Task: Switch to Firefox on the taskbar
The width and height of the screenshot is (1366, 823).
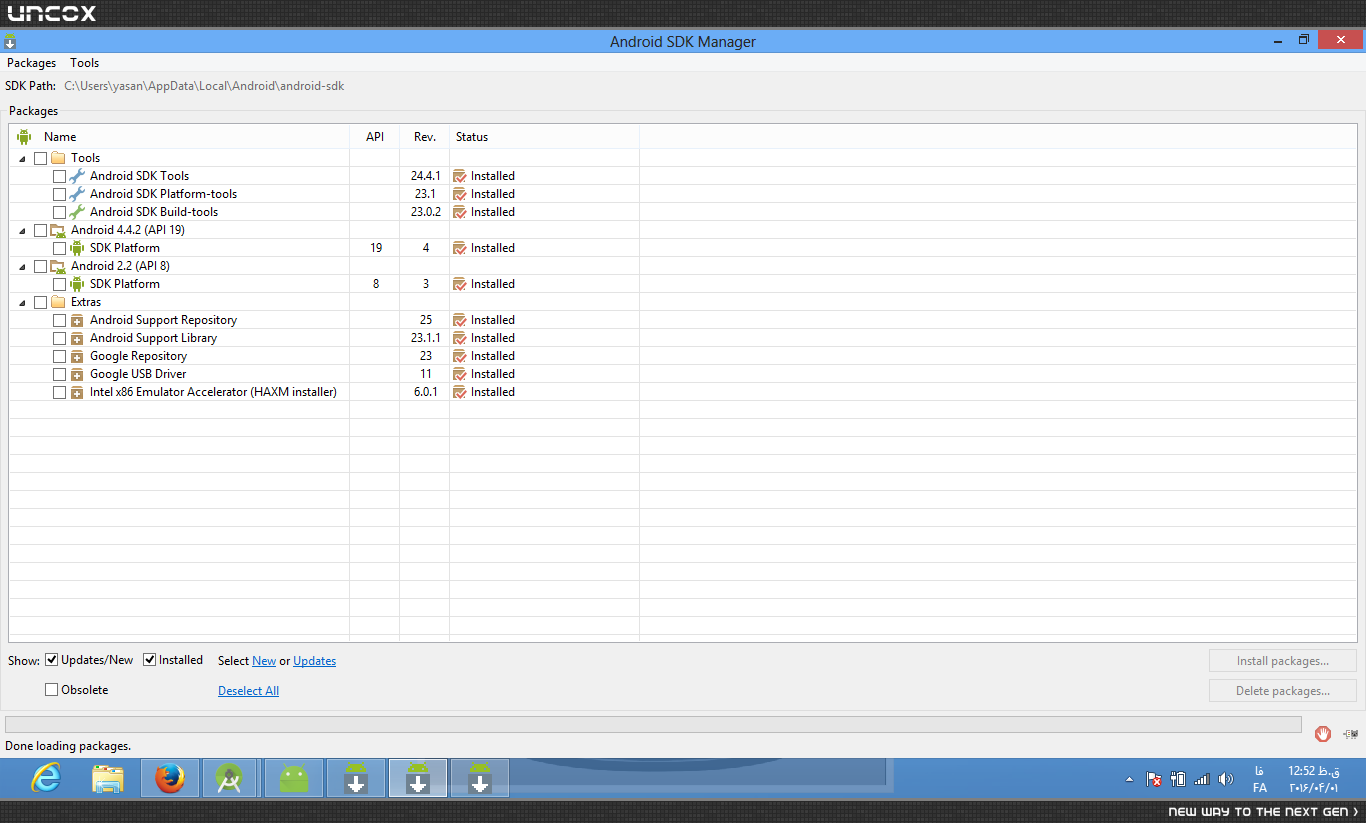Action: click(170, 778)
